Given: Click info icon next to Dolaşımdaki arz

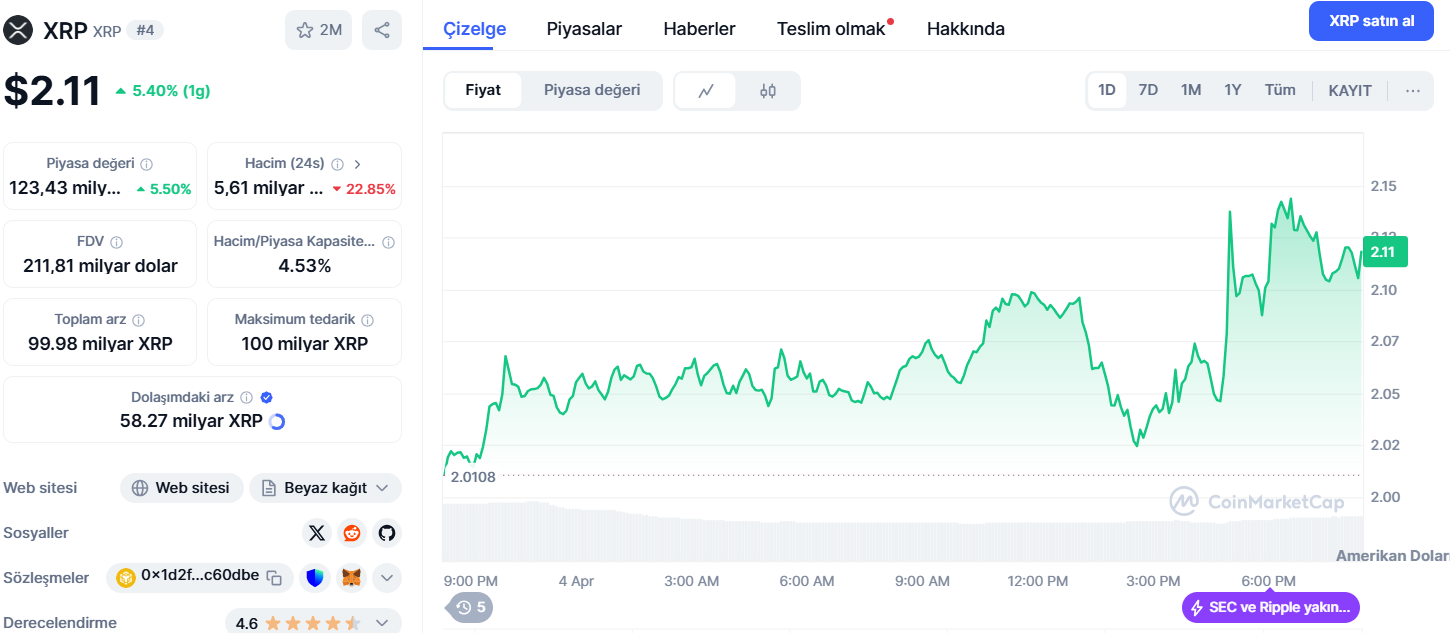Looking at the screenshot, I should tap(246, 397).
